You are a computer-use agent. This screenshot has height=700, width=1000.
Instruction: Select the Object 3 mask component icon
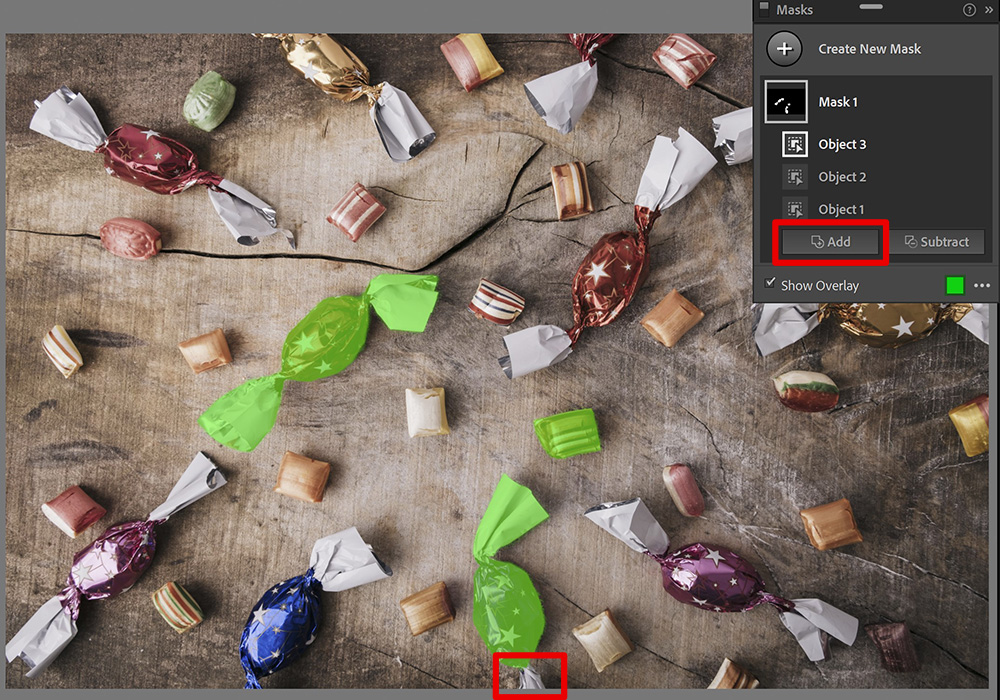pos(795,144)
